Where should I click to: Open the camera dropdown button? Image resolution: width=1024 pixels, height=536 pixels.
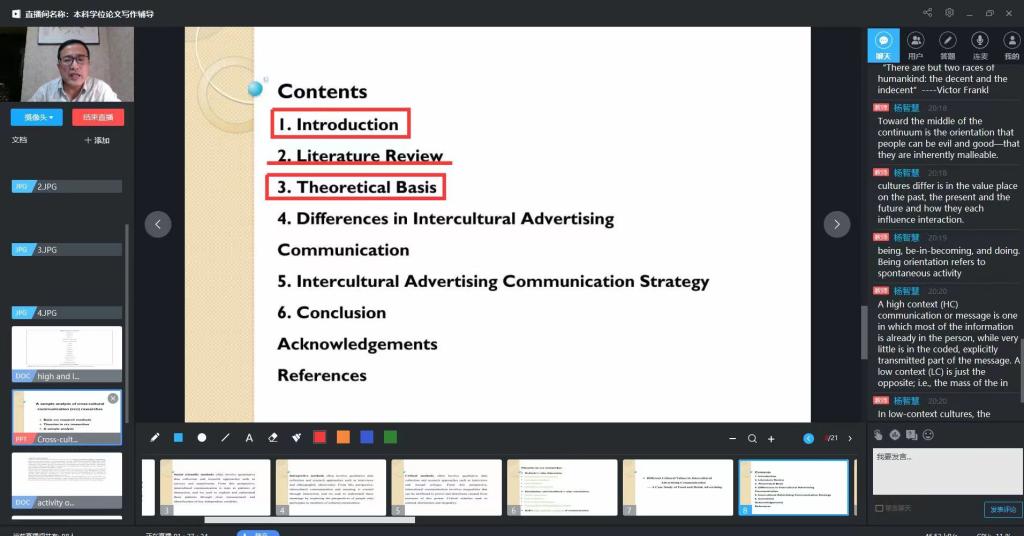tap(37, 117)
